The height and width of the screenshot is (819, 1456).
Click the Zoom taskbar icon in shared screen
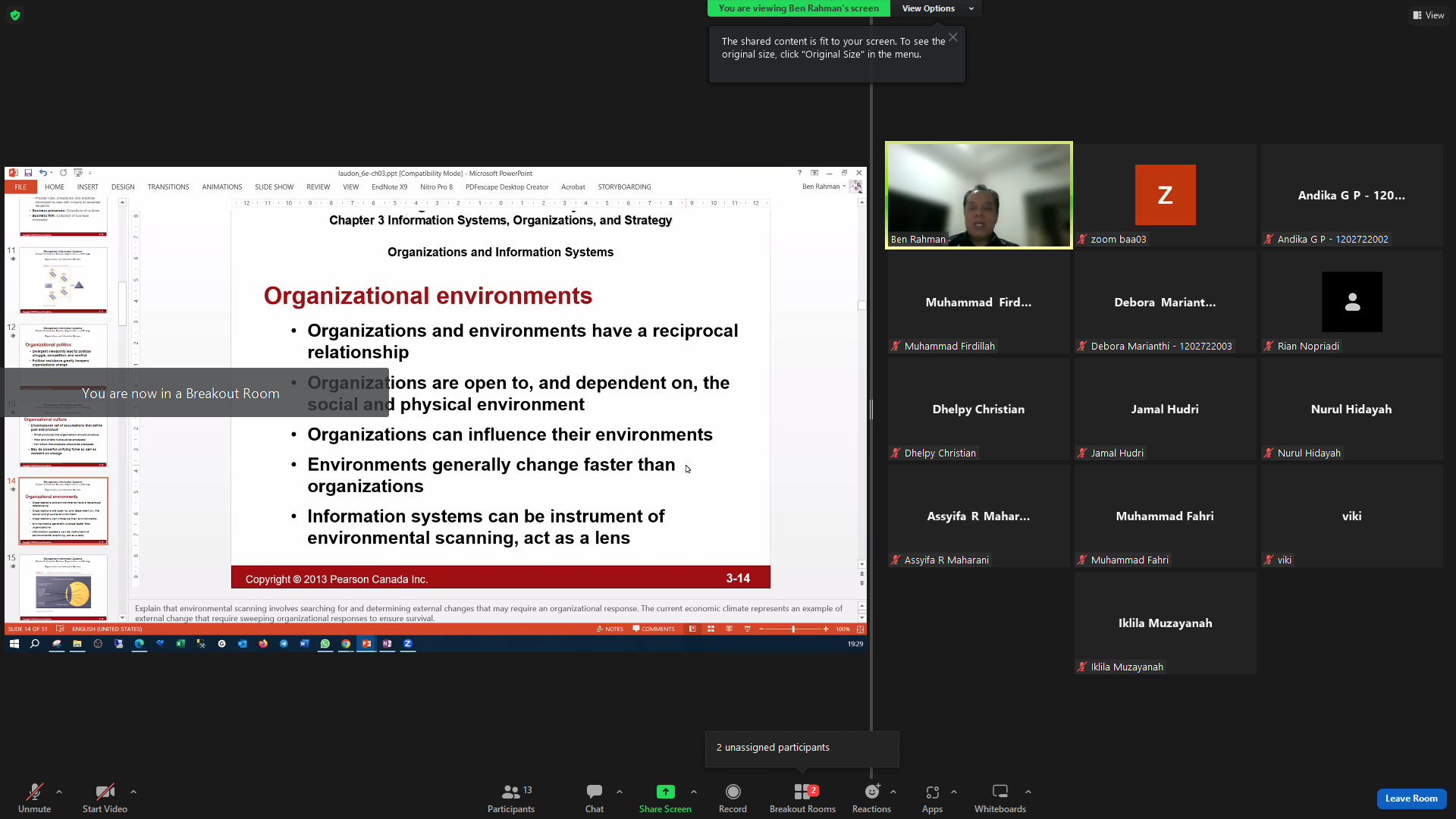point(408,644)
